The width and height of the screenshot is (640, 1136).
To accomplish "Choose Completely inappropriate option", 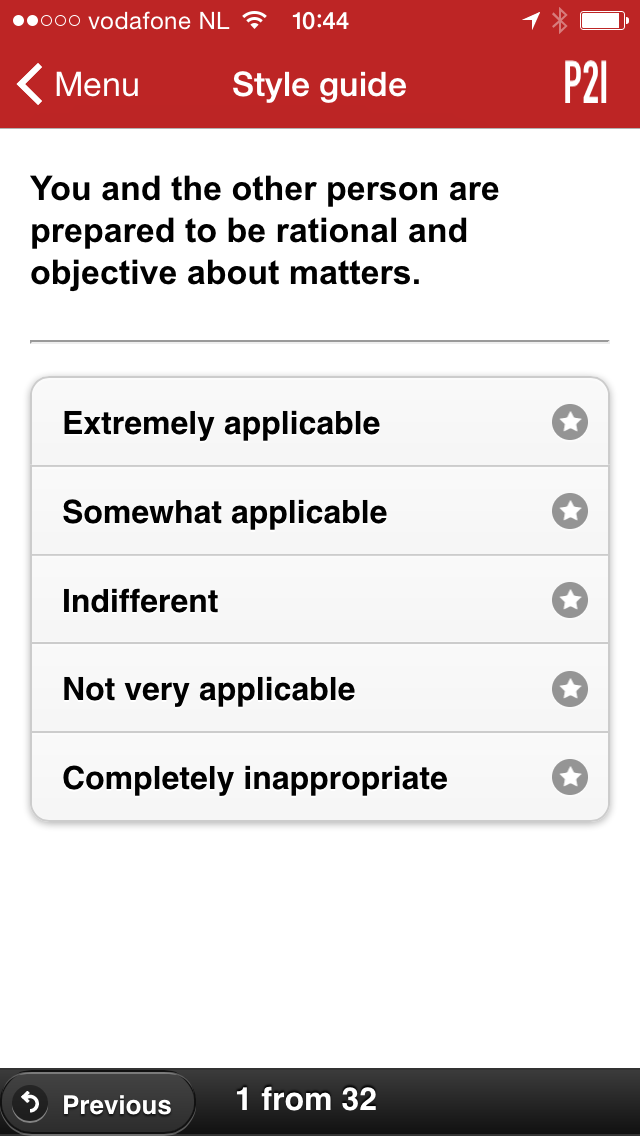I will 255,777.
